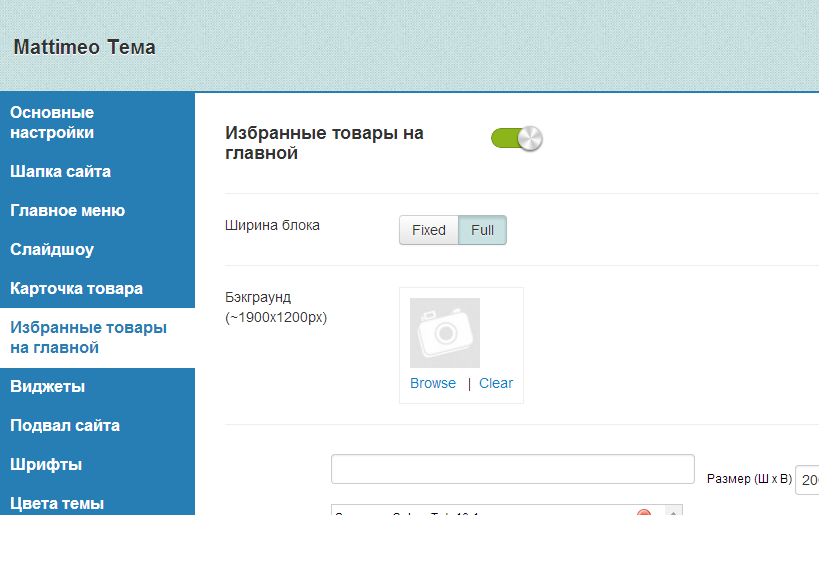
Task: Go to Подвал сайта settings
Action: point(65,425)
